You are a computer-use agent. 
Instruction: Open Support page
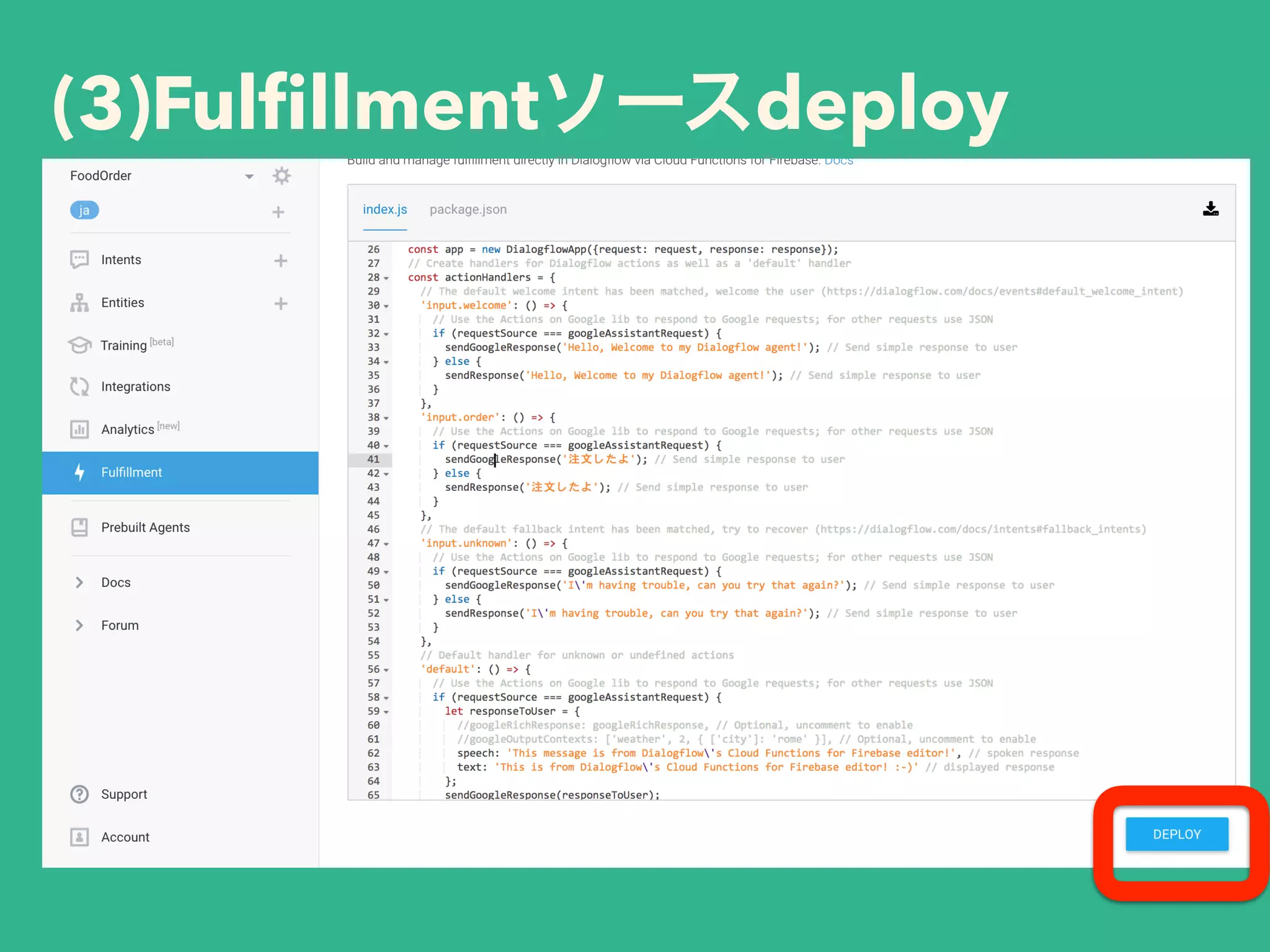coord(124,795)
